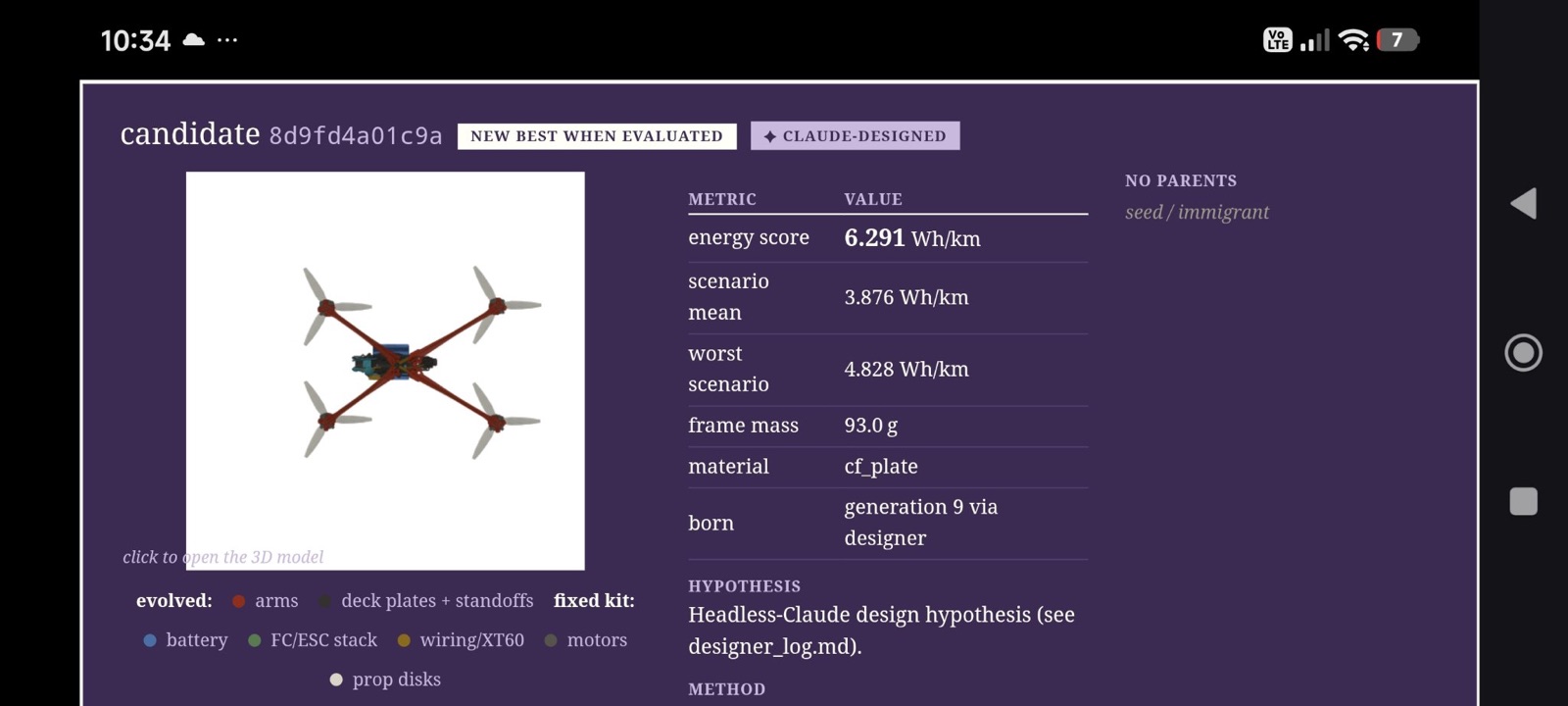1568x706 pixels.
Task: Click the 'frame mass' row label
Action: [x=743, y=426]
